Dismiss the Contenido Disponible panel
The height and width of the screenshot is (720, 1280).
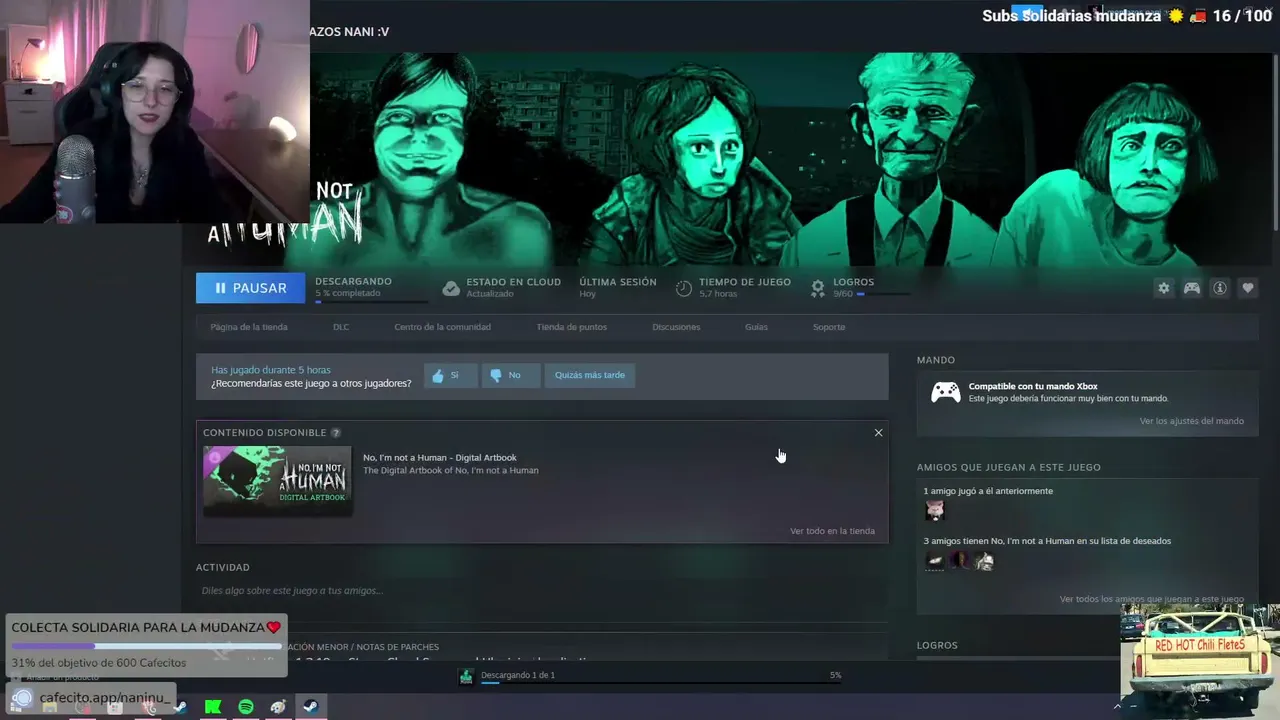[878, 433]
